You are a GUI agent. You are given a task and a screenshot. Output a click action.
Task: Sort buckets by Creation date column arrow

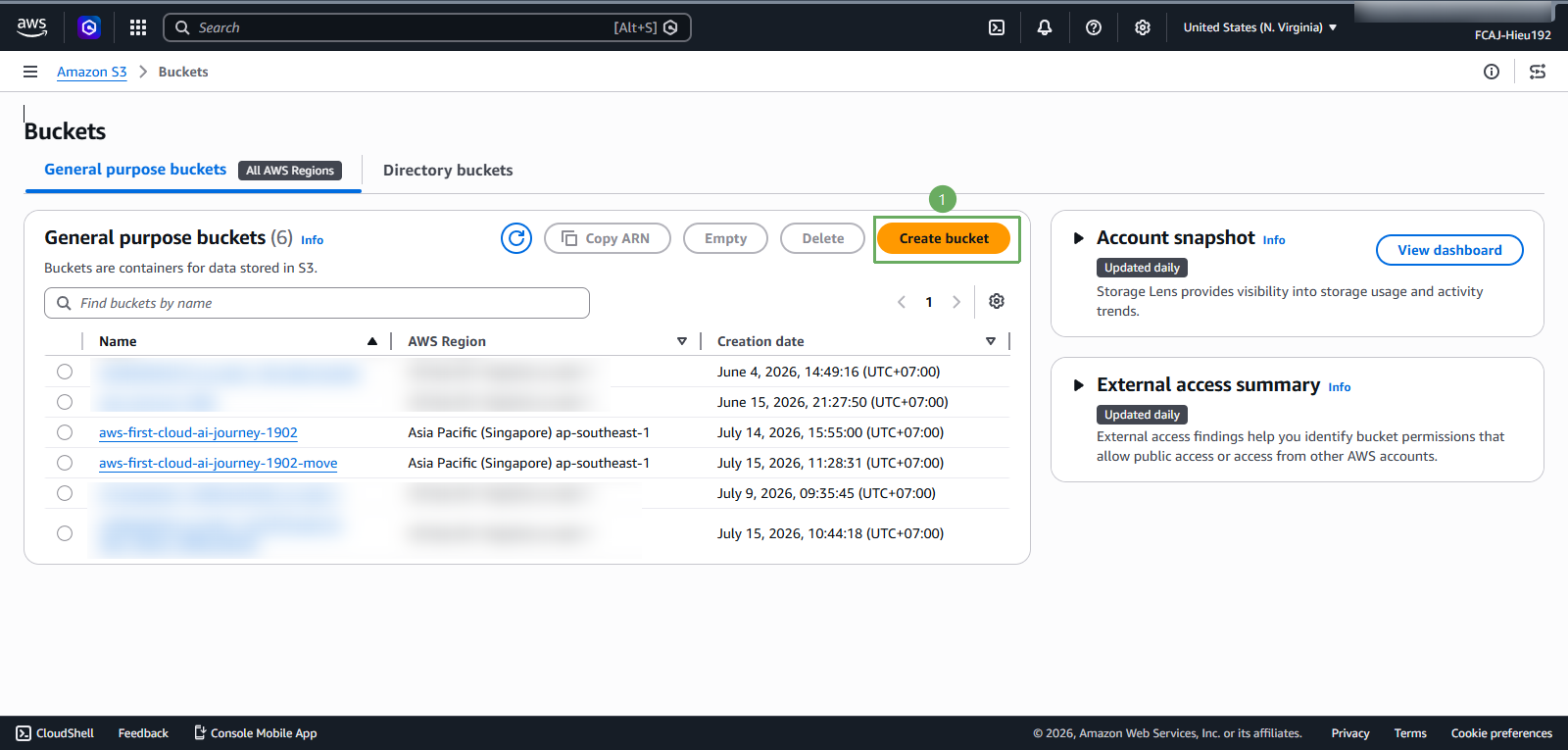pyautogui.click(x=991, y=341)
